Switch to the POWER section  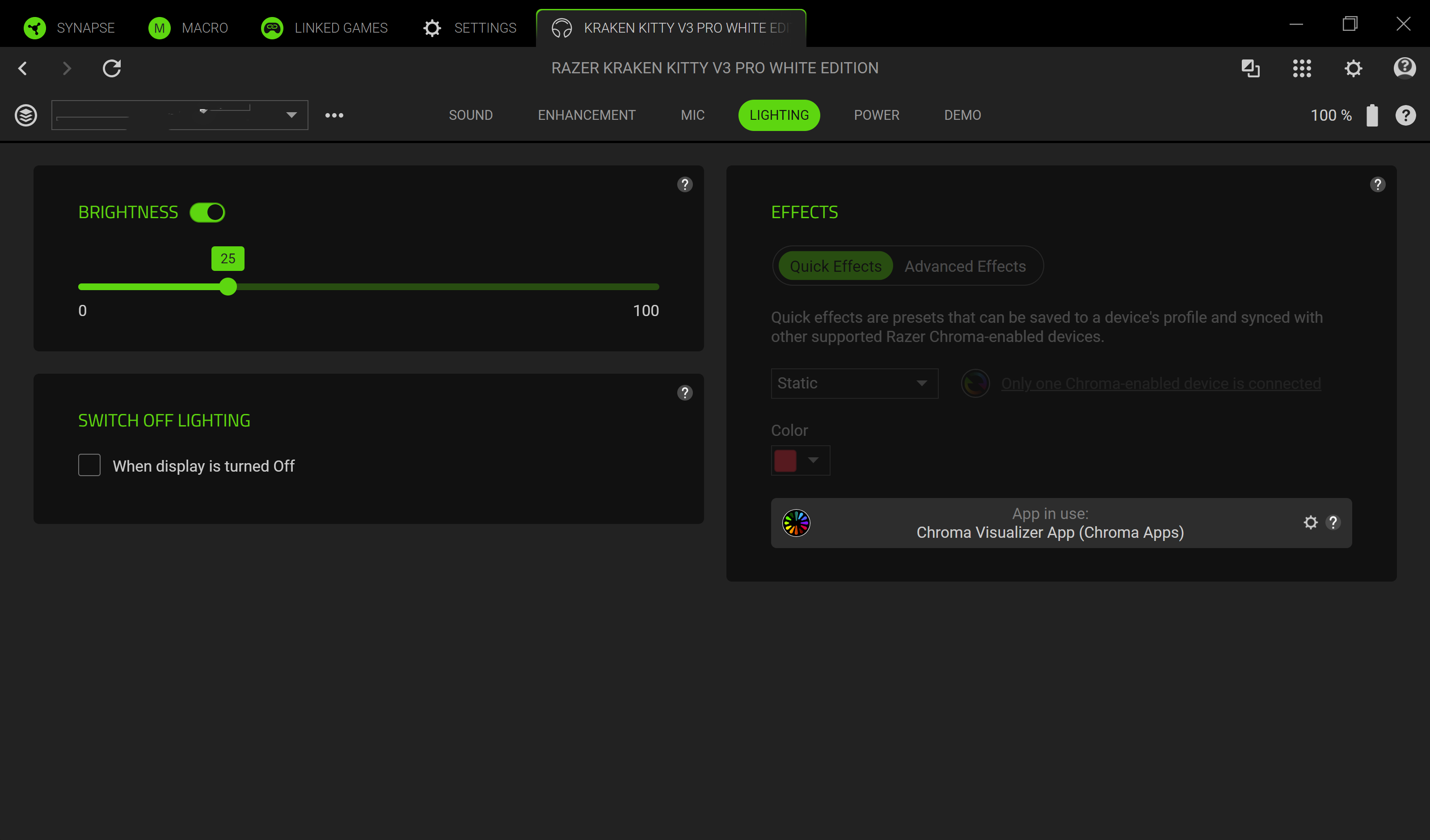point(876,115)
